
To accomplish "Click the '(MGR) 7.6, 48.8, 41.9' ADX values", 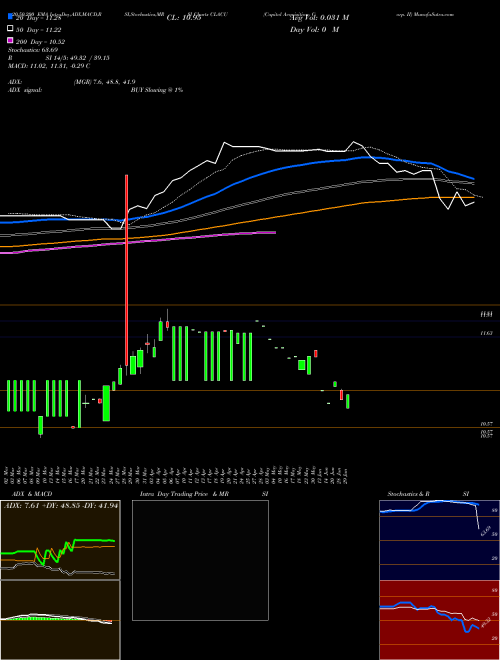I will (104, 82).
